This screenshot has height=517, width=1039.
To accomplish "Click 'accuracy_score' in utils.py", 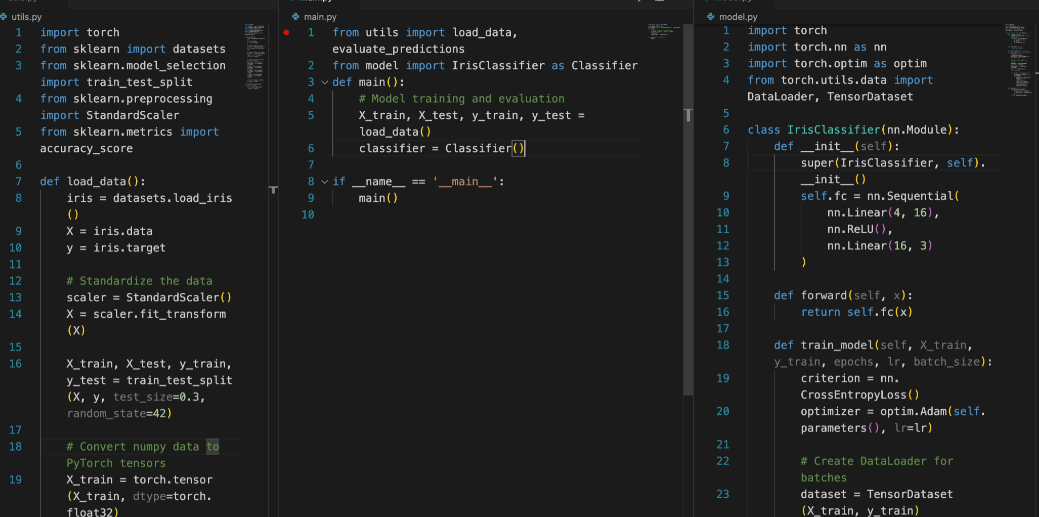I will coord(86,148).
